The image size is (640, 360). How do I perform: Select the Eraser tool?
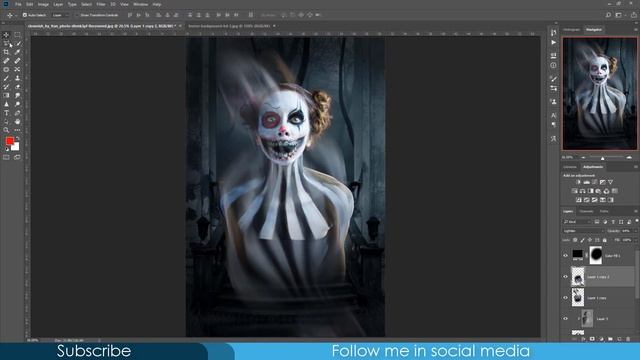point(17,87)
